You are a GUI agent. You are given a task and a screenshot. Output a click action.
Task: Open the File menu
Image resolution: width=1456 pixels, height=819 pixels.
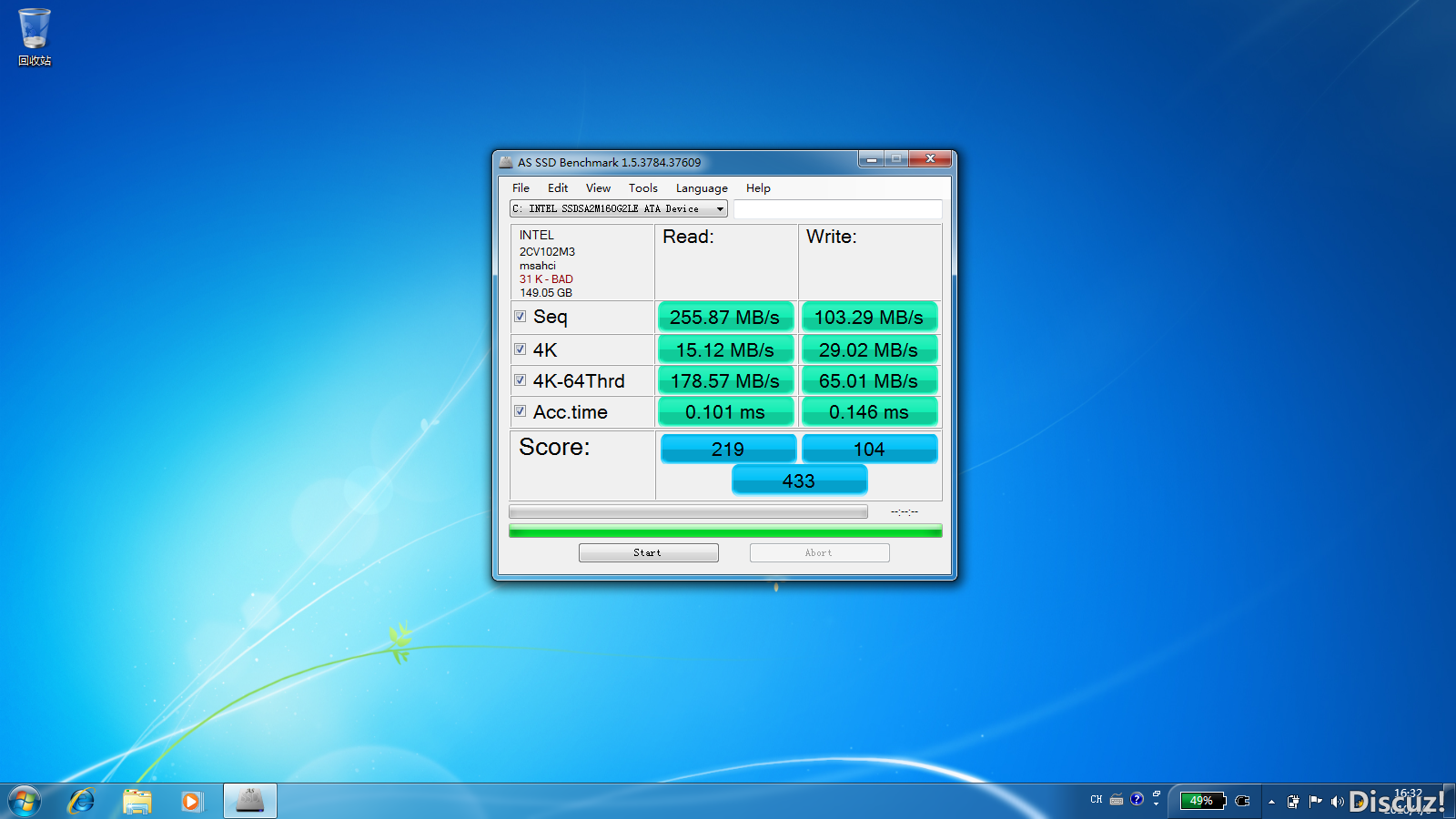tap(521, 188)
